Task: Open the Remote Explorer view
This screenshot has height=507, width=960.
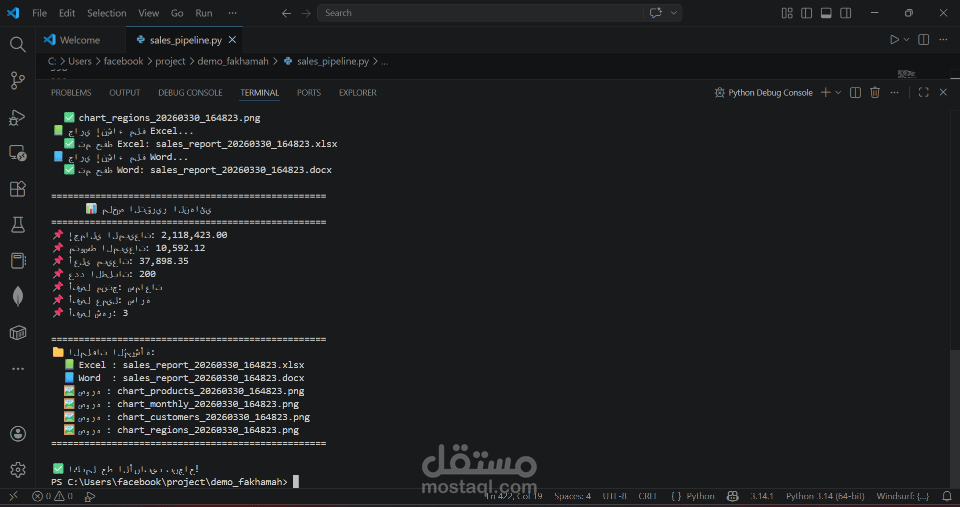Action: [x=18, y=153]
